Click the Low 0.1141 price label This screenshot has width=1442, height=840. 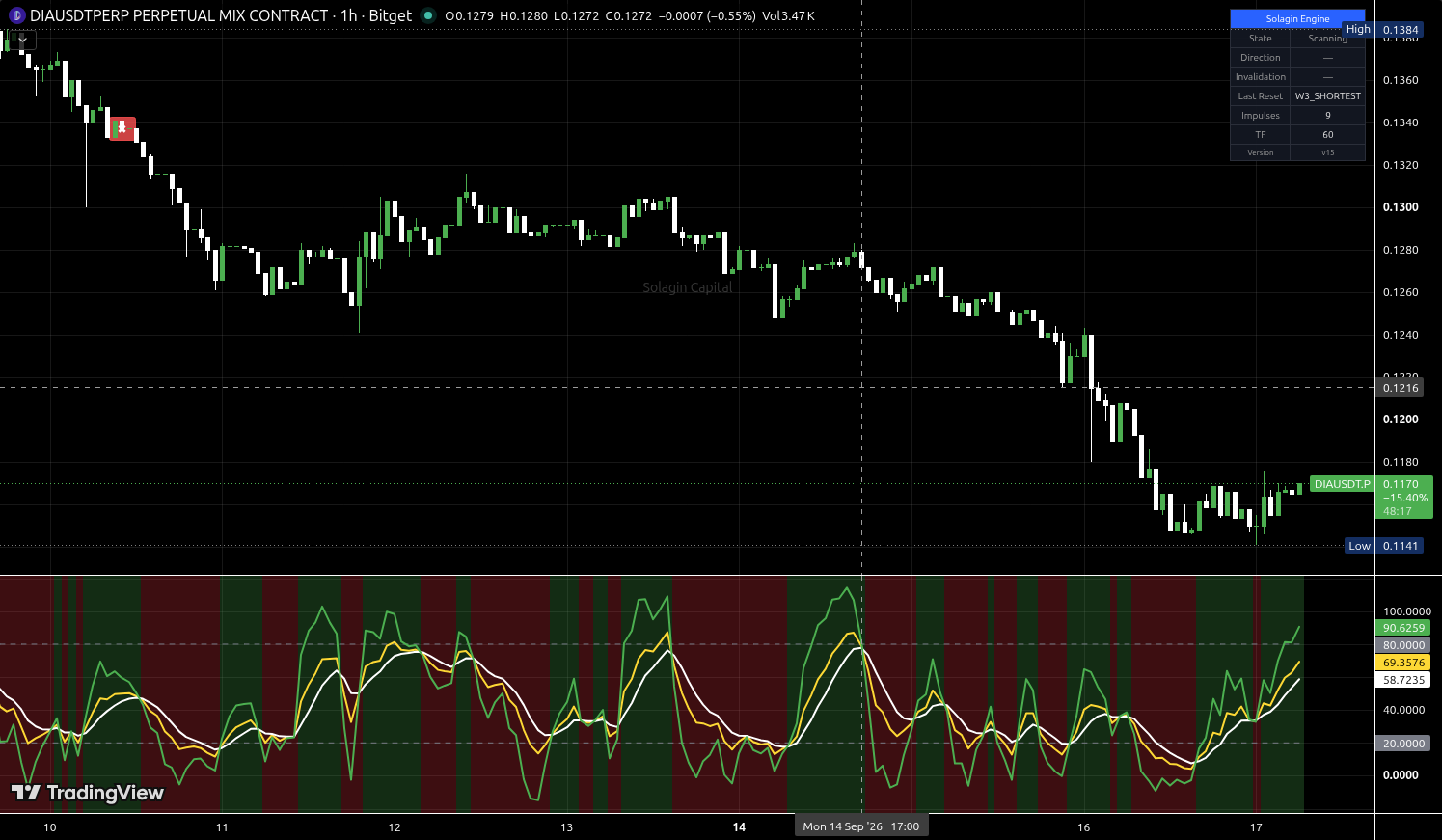click(x=1384, y=546)
